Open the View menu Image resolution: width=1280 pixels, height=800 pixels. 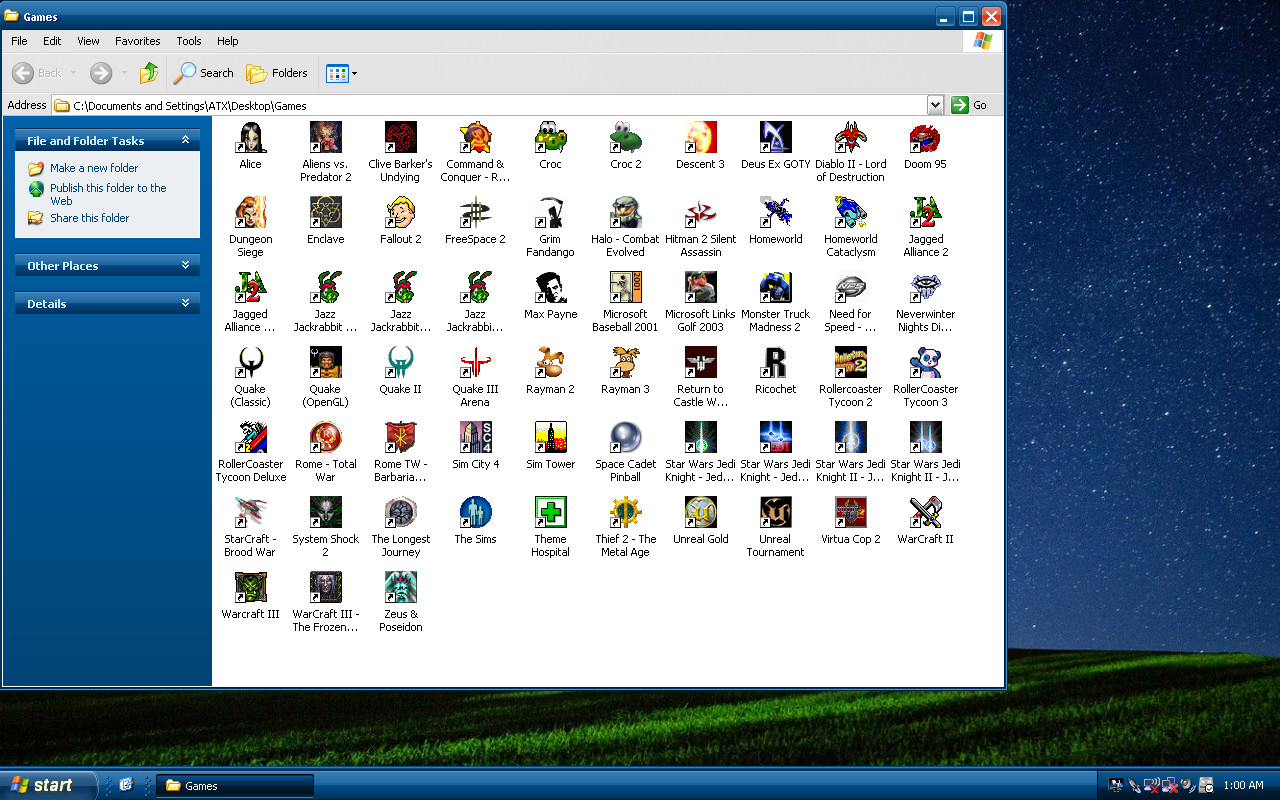[88, 41]
